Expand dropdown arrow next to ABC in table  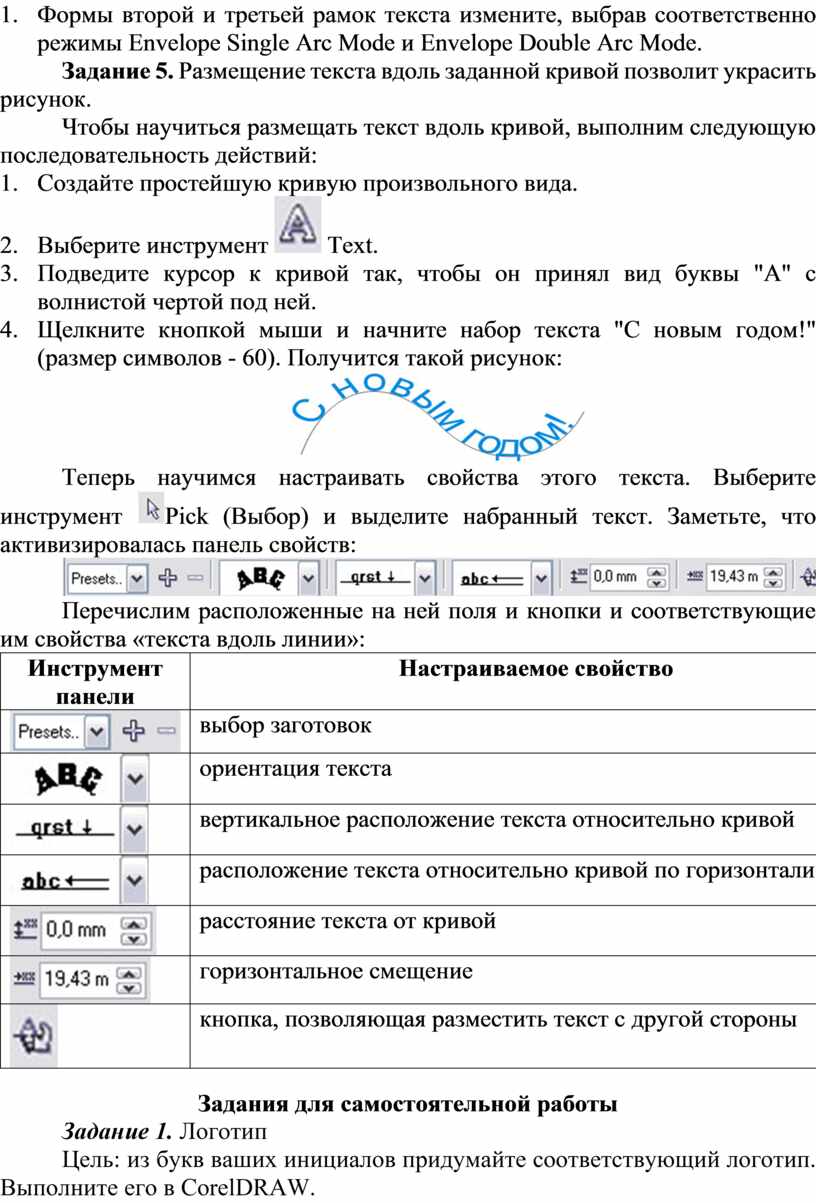[x=135, y=778]
